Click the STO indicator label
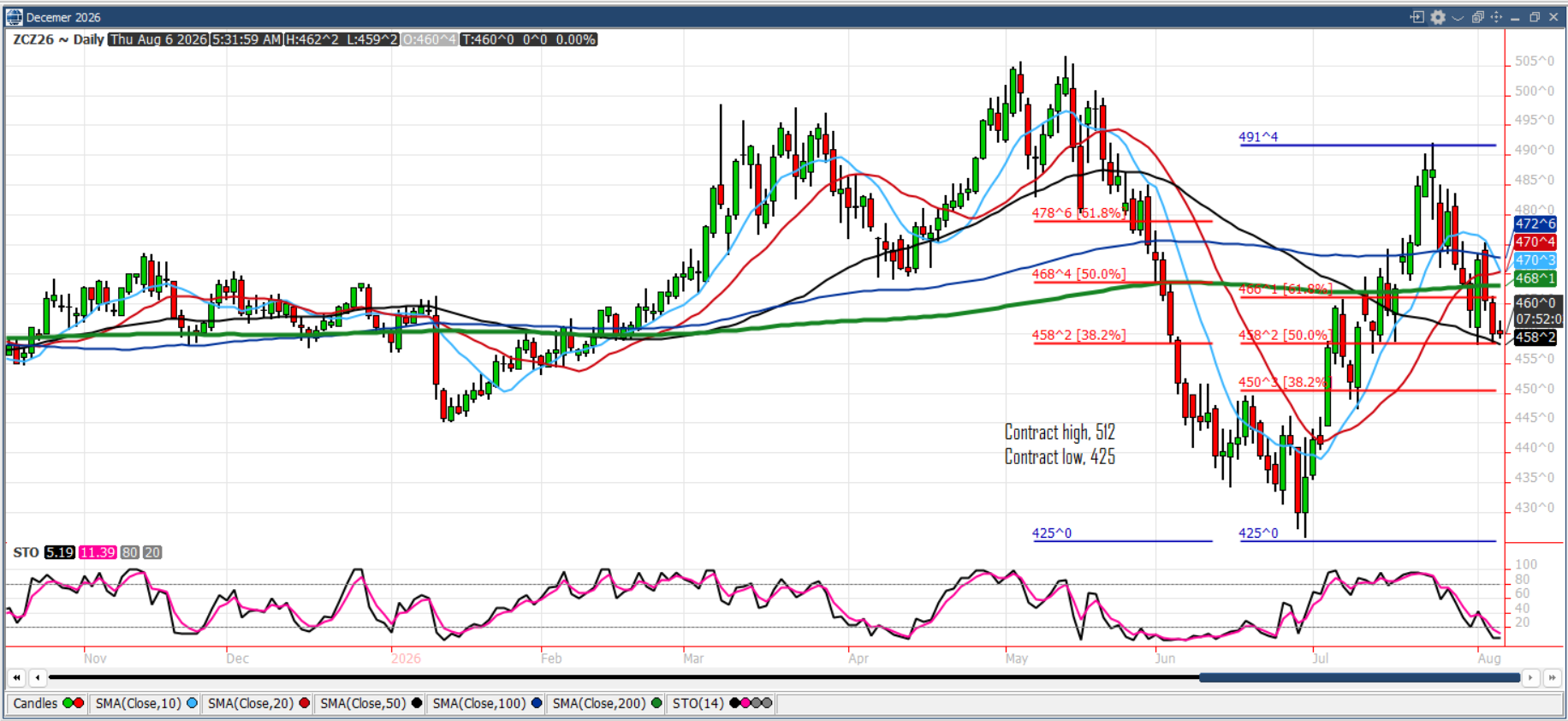 [x=26, y=552]
